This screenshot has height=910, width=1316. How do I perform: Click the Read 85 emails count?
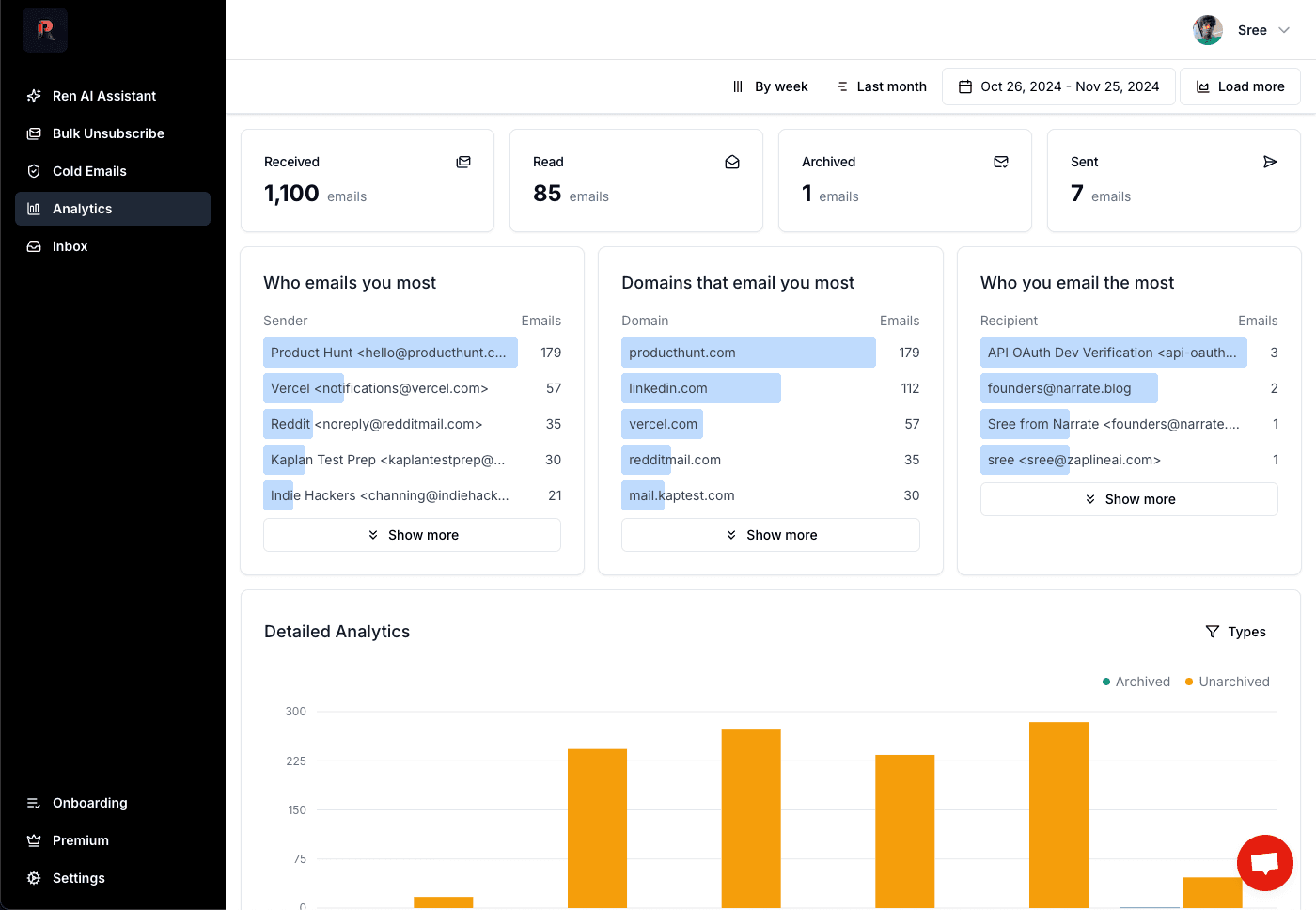571,194
